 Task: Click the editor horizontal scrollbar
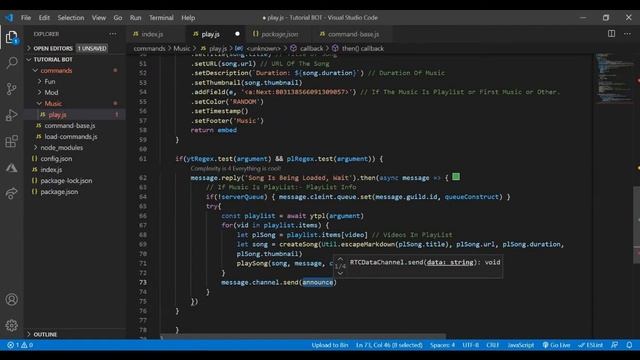click(303, 337)
